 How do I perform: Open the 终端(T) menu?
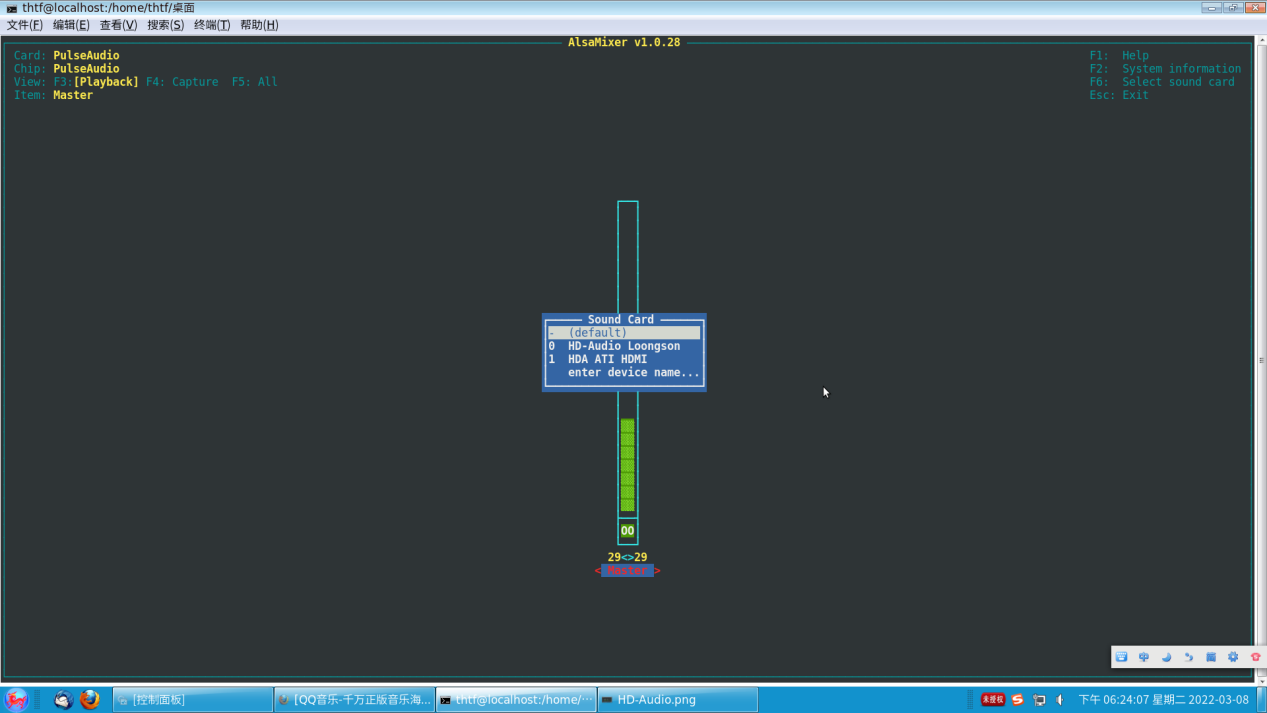211,25
